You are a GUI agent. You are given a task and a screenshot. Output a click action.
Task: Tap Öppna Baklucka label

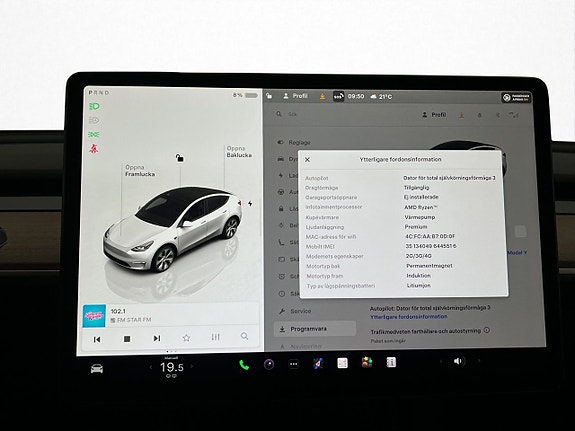click(x=239, y=151)
